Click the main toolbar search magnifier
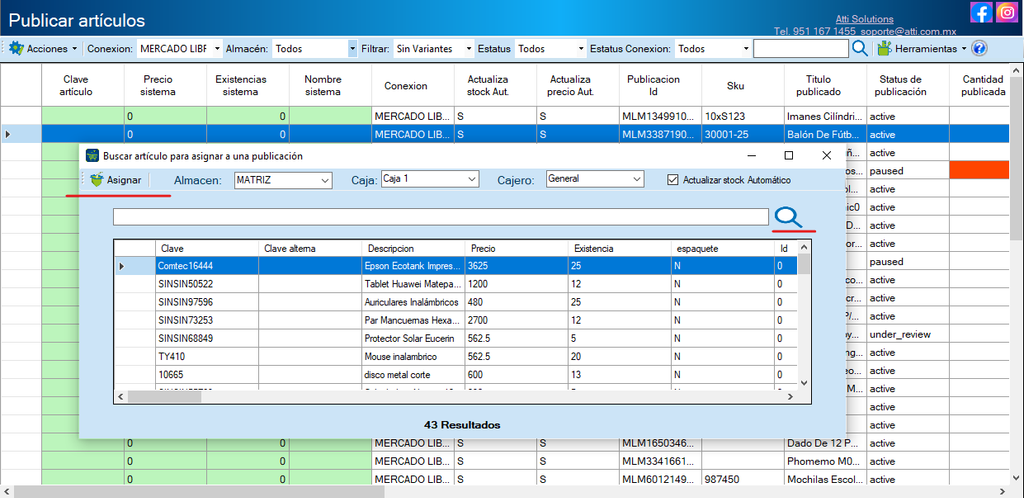1024x498 pixels. (x=860, y=48)
